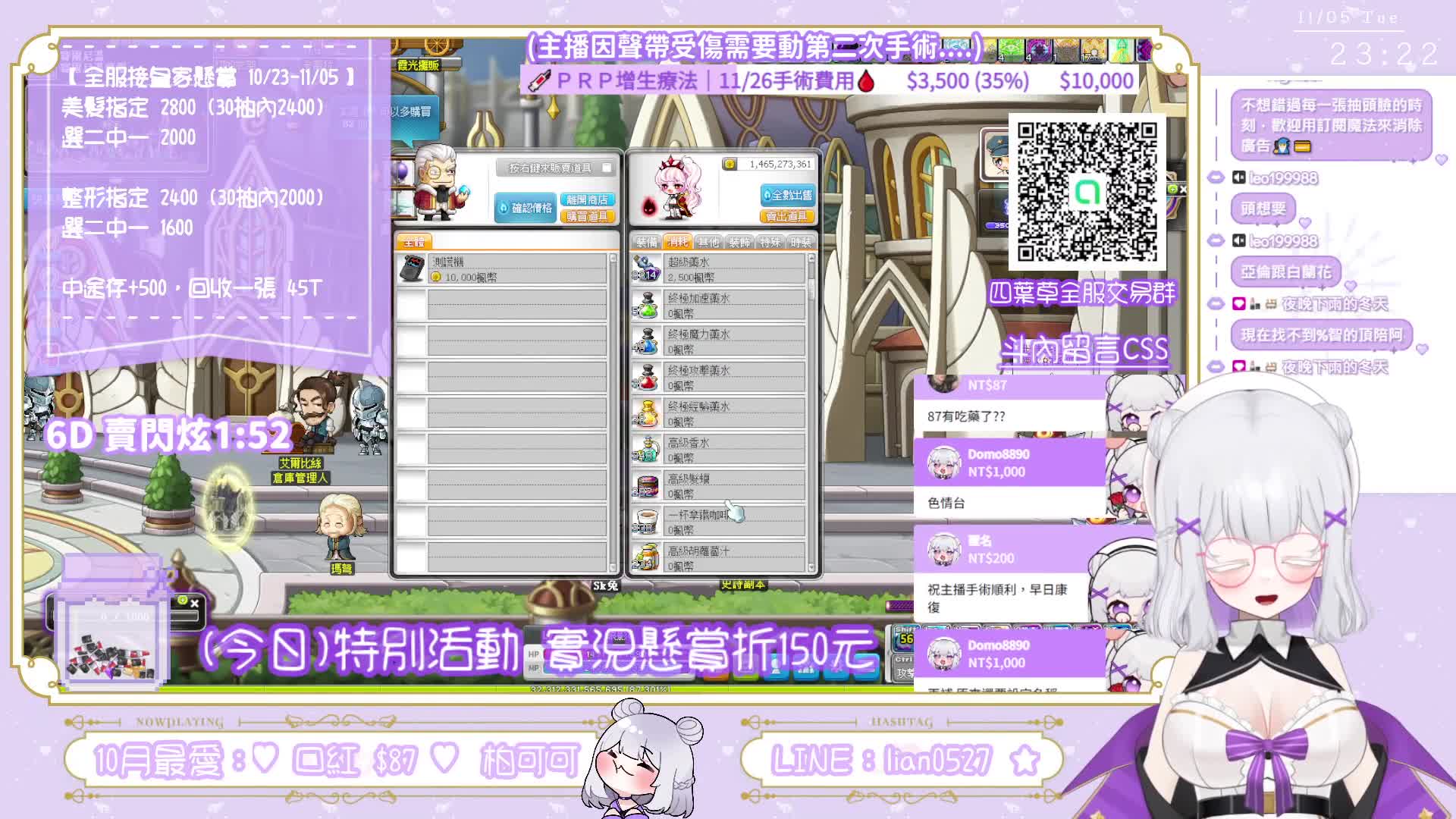Switch to the 時裝 inventory tab

[x=801, y=242]
